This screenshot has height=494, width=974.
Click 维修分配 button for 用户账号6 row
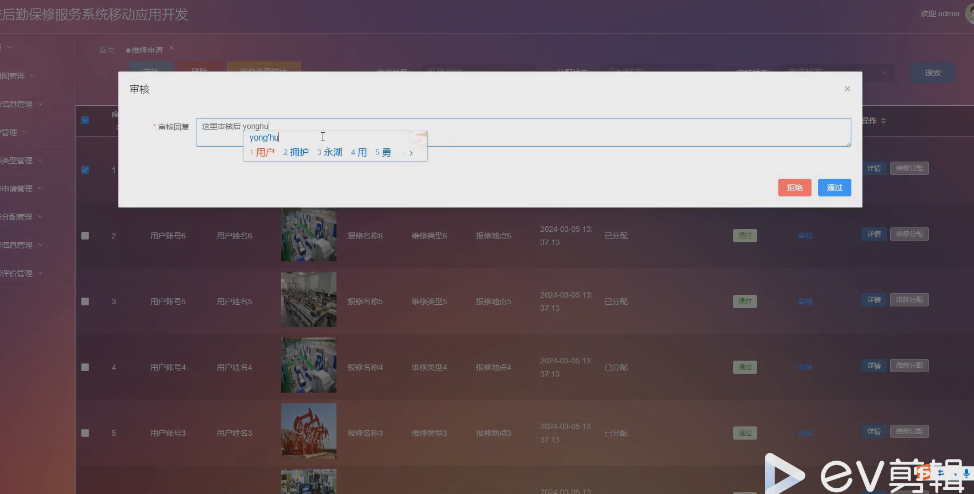coord(909,234)
